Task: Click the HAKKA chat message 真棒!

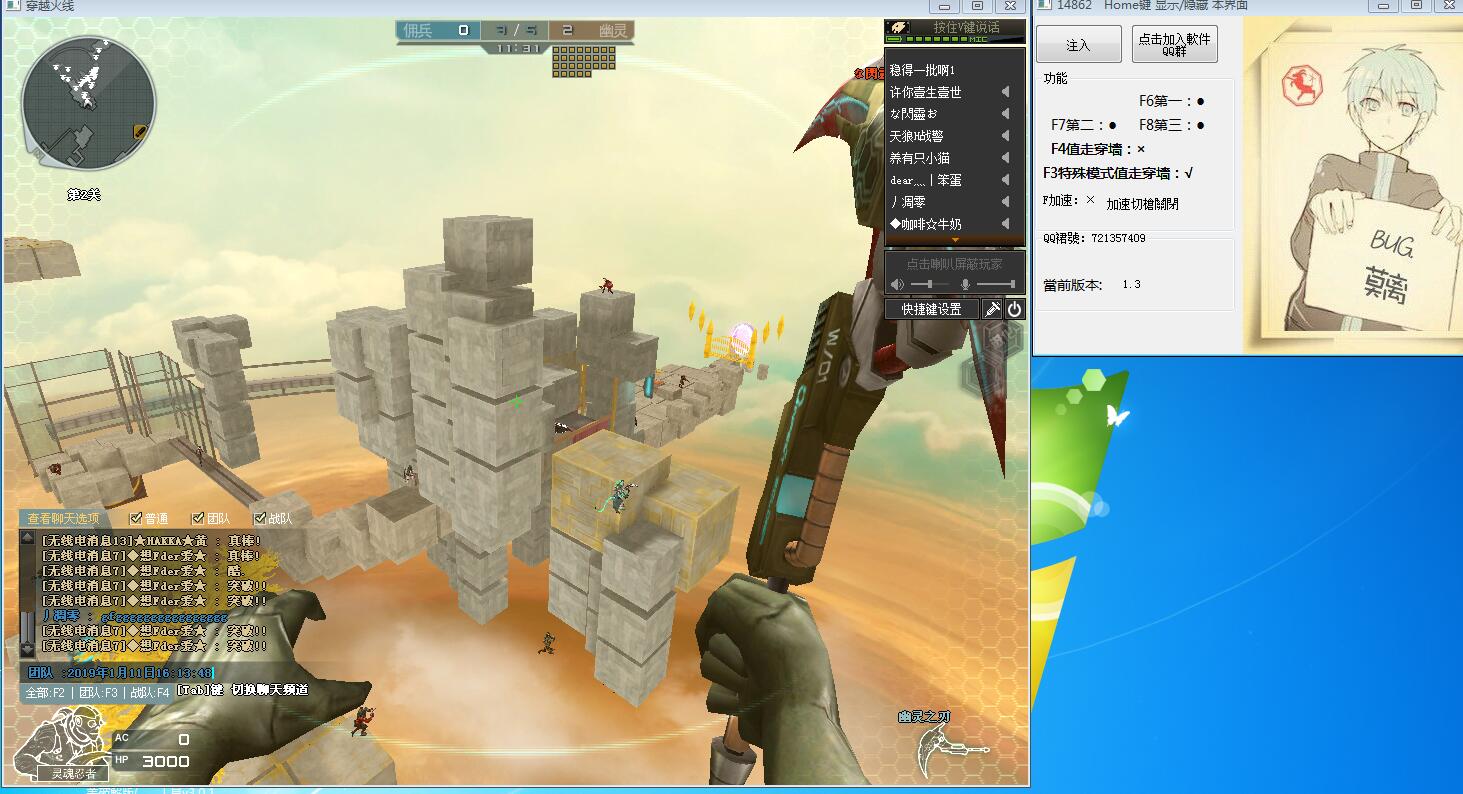Action: pyautogui.click(x=151, y=541)
